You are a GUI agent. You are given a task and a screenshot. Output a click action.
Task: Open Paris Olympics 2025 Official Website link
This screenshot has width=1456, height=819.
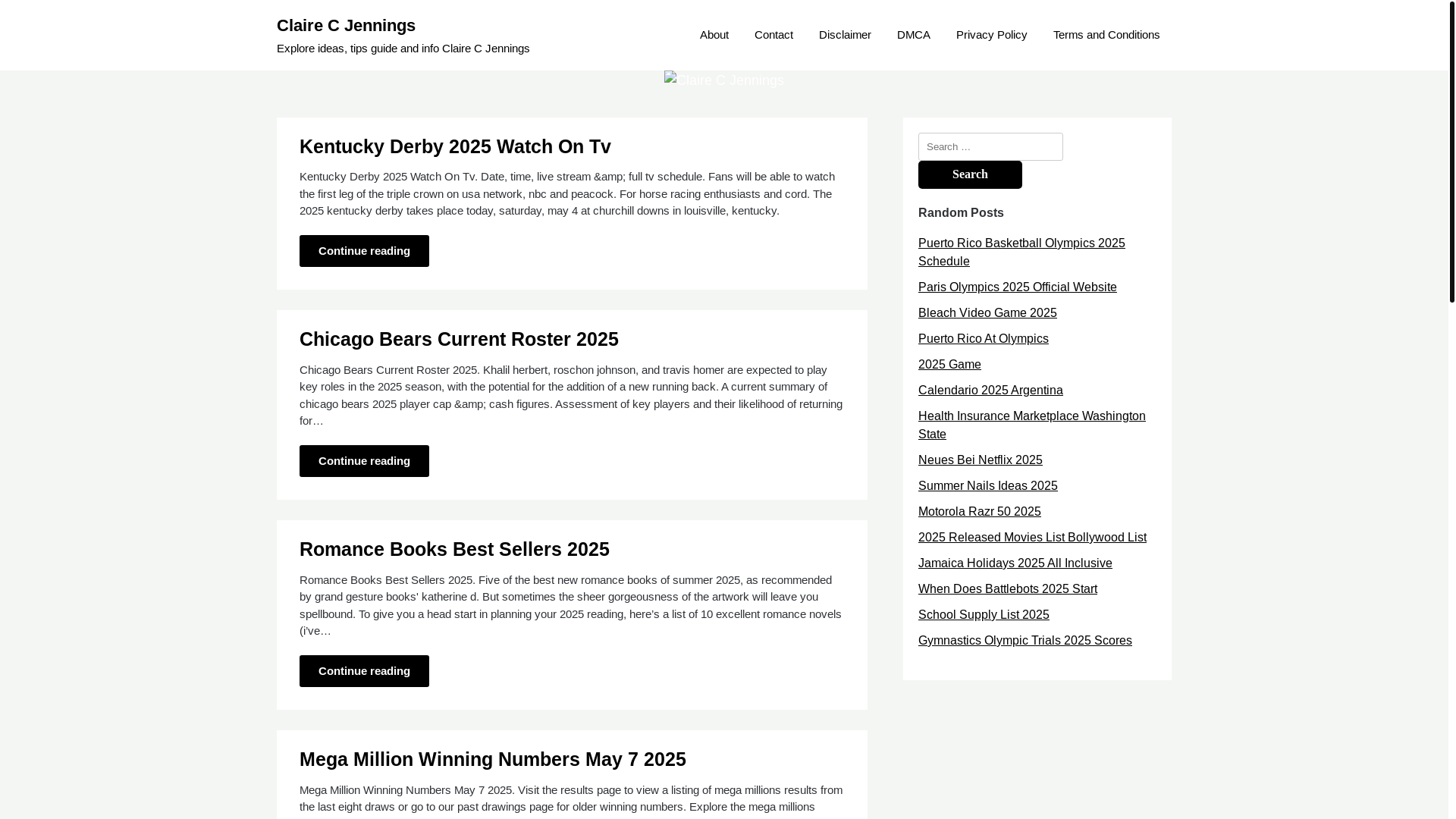tap(1017, 287)
